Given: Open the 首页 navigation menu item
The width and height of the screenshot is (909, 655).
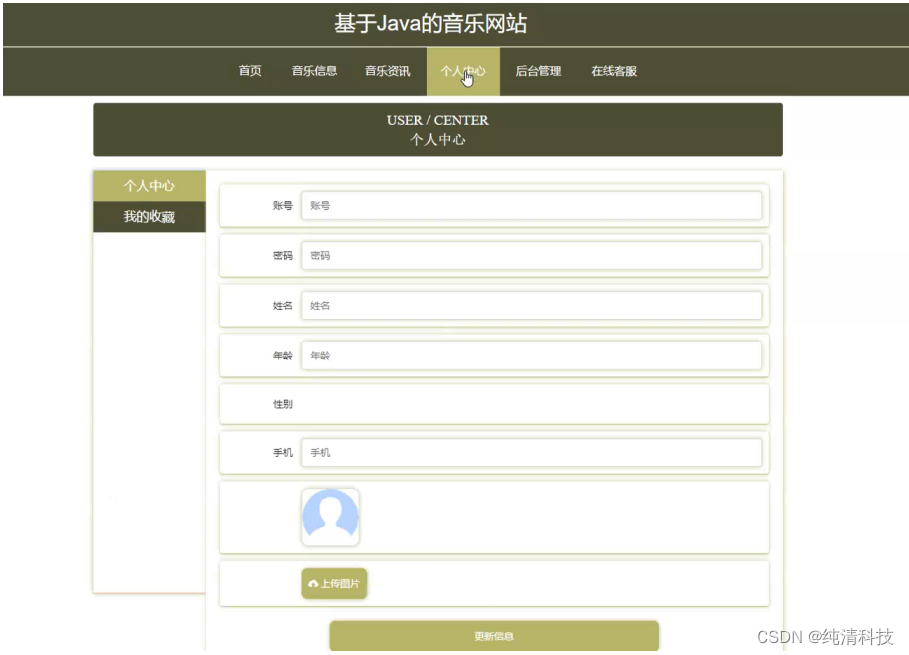Looking at the screenshot, I should click(x=249, y=71).
